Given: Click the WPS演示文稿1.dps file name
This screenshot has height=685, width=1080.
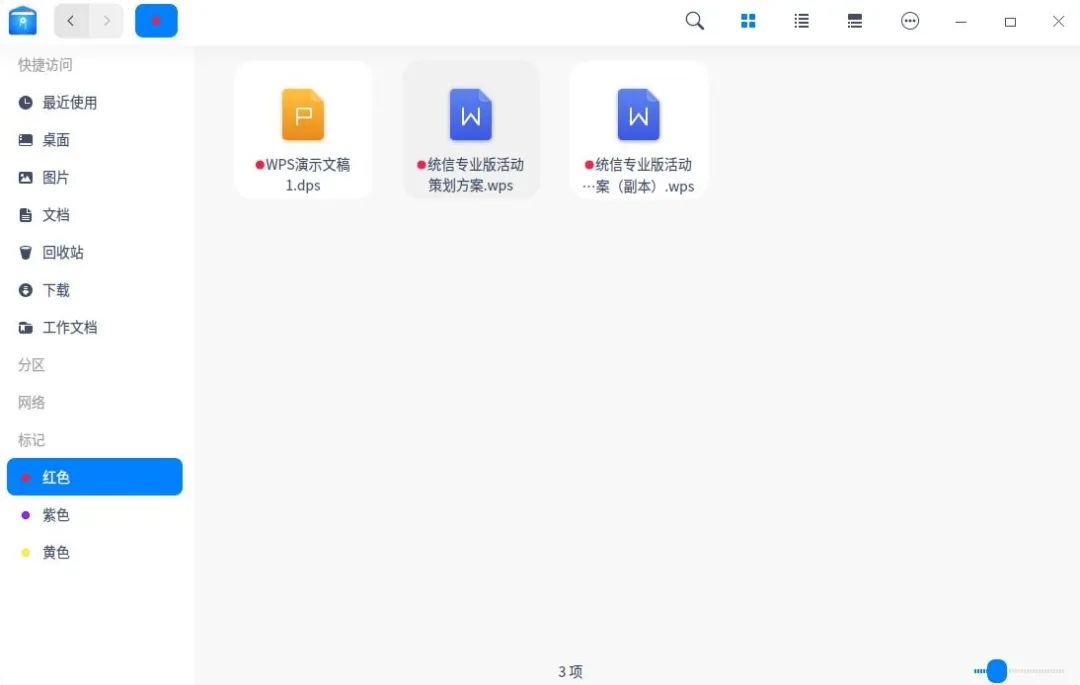Looking at the screenshot, I should click(303, 175).
